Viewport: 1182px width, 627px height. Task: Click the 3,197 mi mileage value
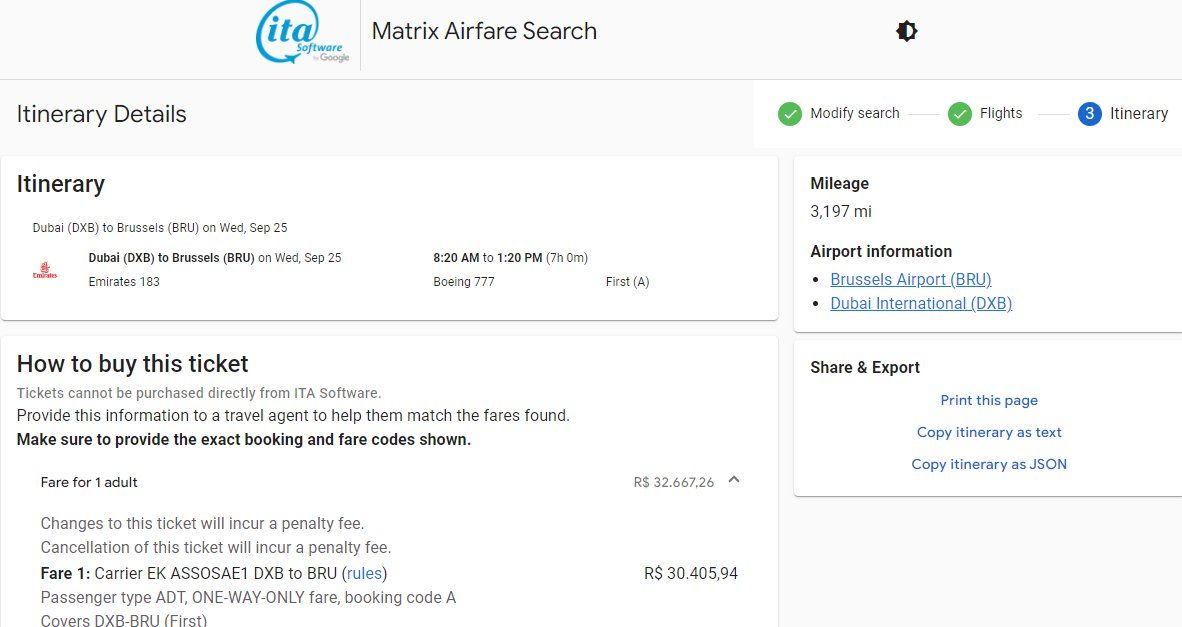[841, 212]
